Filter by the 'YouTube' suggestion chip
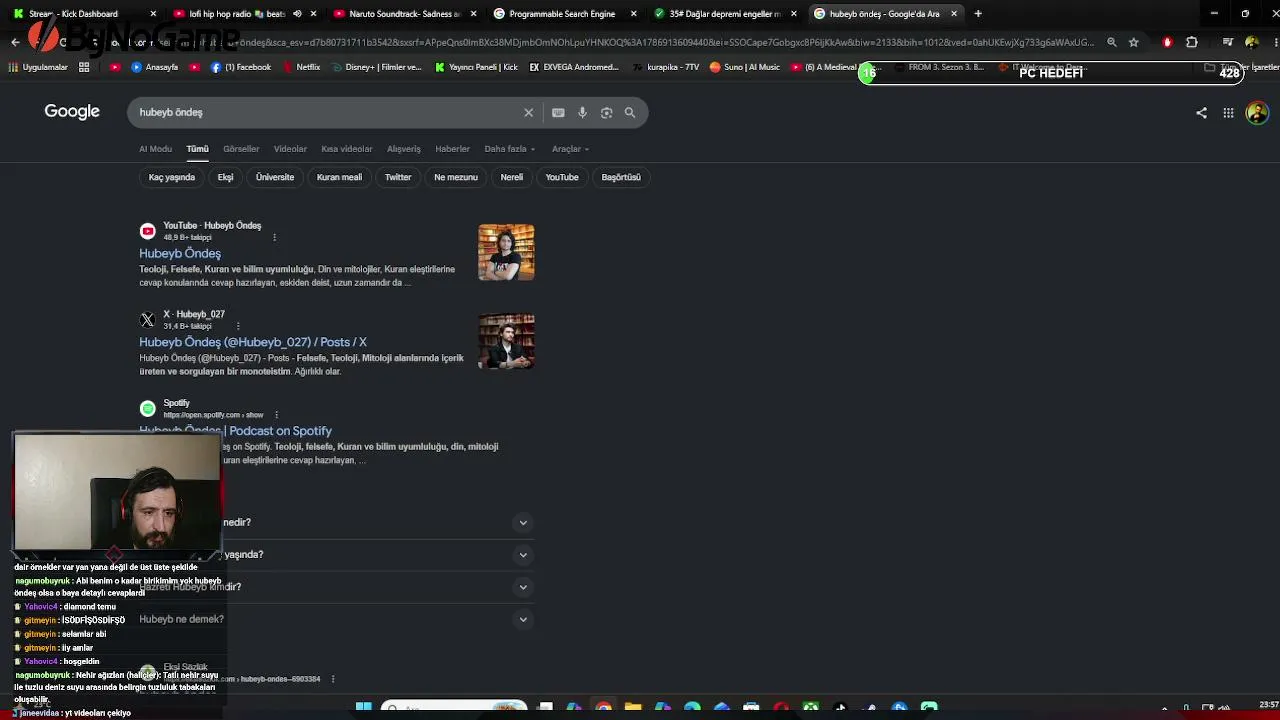 (562, 177)
